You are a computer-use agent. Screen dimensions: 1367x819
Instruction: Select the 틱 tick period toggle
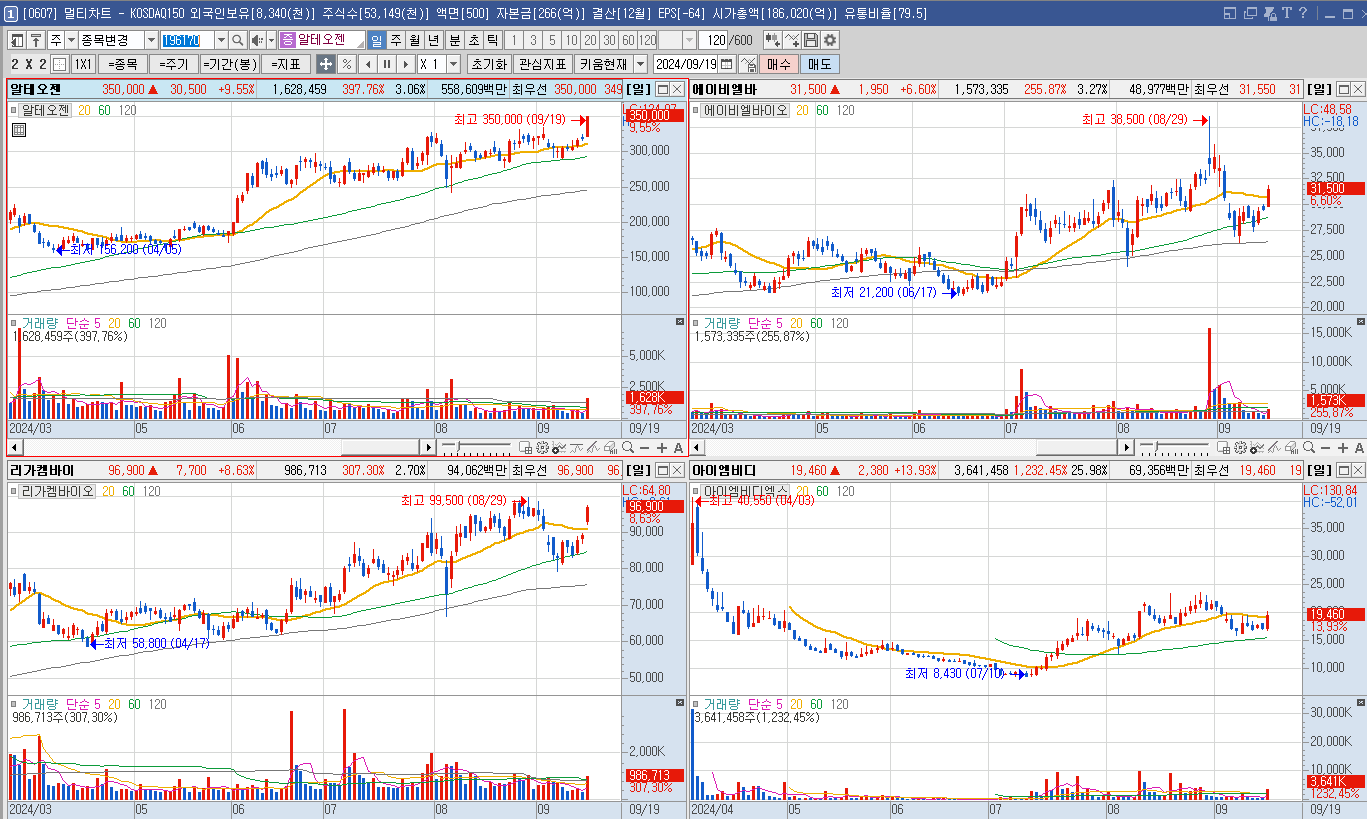[x=492, y=40]
